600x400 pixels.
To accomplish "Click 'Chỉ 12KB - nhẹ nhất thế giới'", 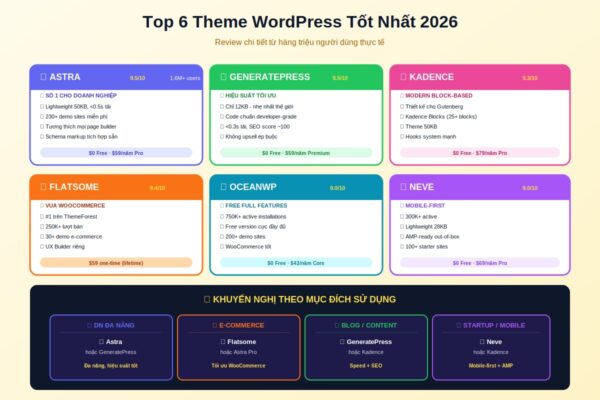I will tap(257, 106).
